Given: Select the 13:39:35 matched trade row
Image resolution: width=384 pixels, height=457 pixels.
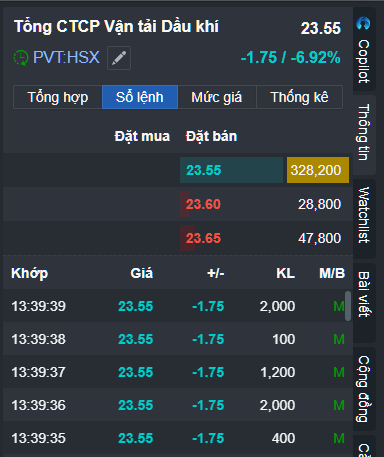Looking at the screenshot, I should point(178,438).
